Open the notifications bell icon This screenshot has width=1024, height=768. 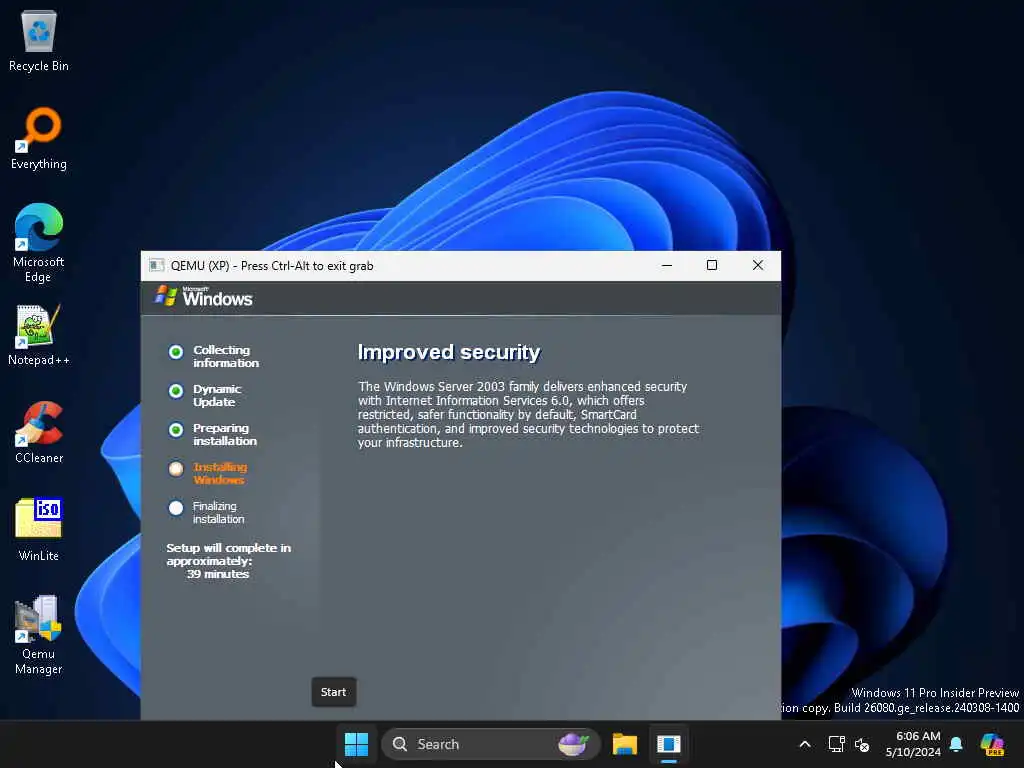956,744
